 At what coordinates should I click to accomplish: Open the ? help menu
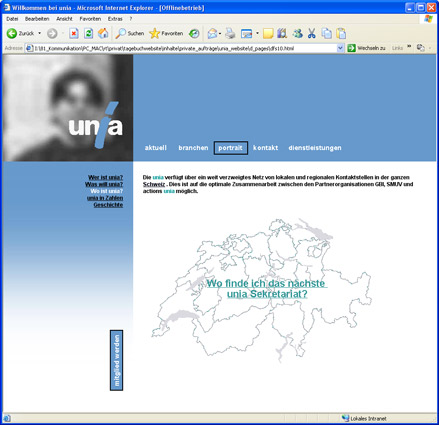(131, 19)
